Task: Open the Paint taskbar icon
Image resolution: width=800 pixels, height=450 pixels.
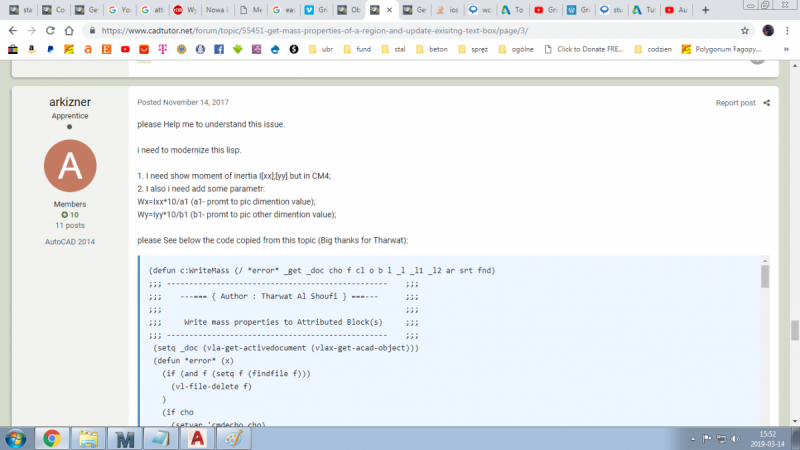Action: point(234,439)
